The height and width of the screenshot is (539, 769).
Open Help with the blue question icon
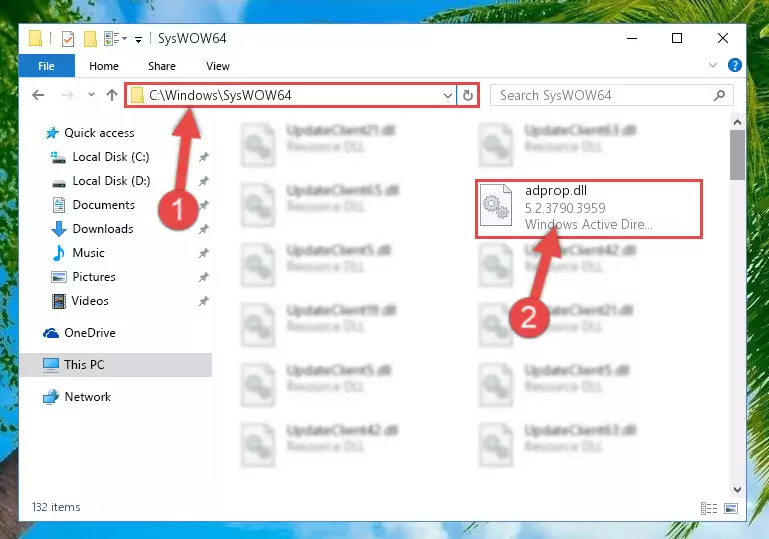coord(735,65)
